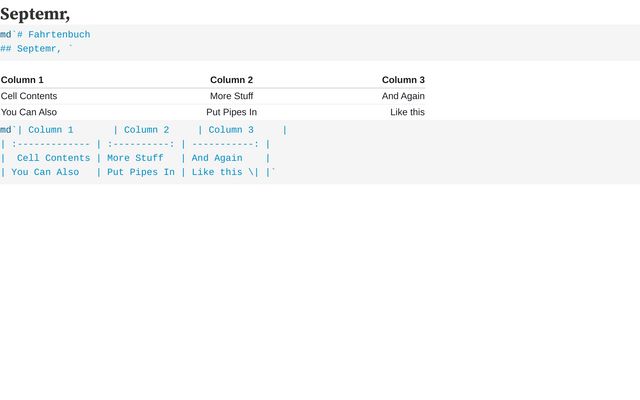The image size is (640, 400).
Task: Click the '# Fahrtenbuch' code line
Action: [53, 35]
